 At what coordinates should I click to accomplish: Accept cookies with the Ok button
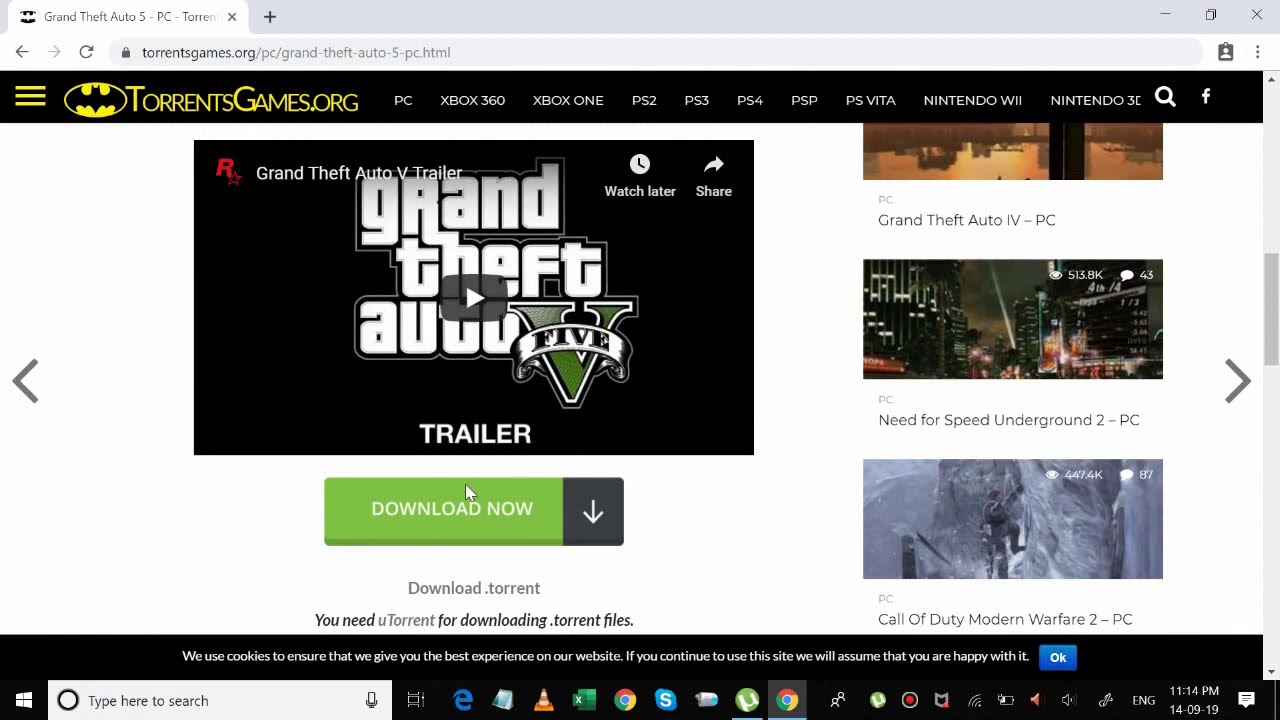tap(1058, 657)
